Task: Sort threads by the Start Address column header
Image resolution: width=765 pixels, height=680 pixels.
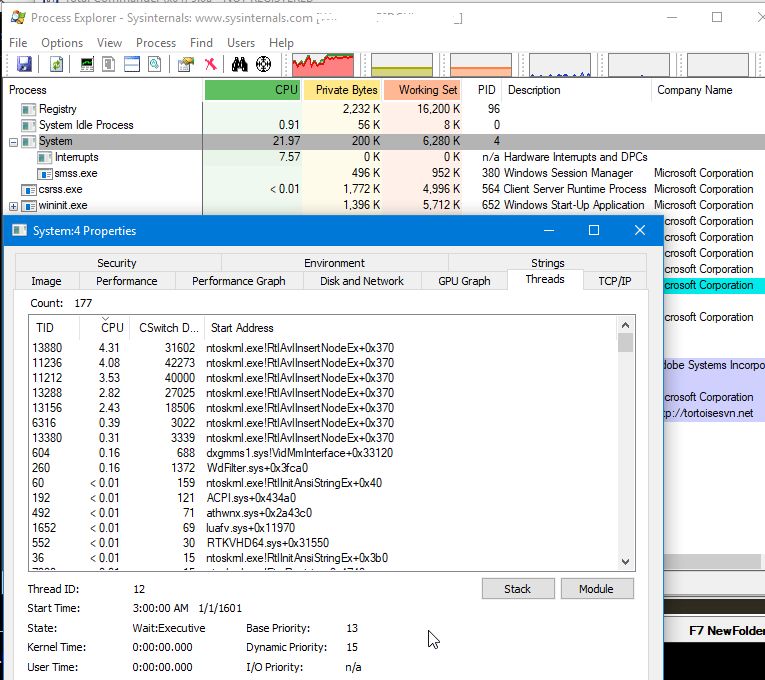Action: point(410,328)
